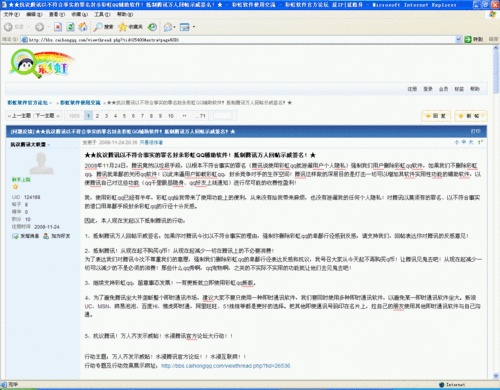The height and width of the screenshot is (390, 500).
Task: Open the 帮助 (Help) menu
Action: pos(125,14)
